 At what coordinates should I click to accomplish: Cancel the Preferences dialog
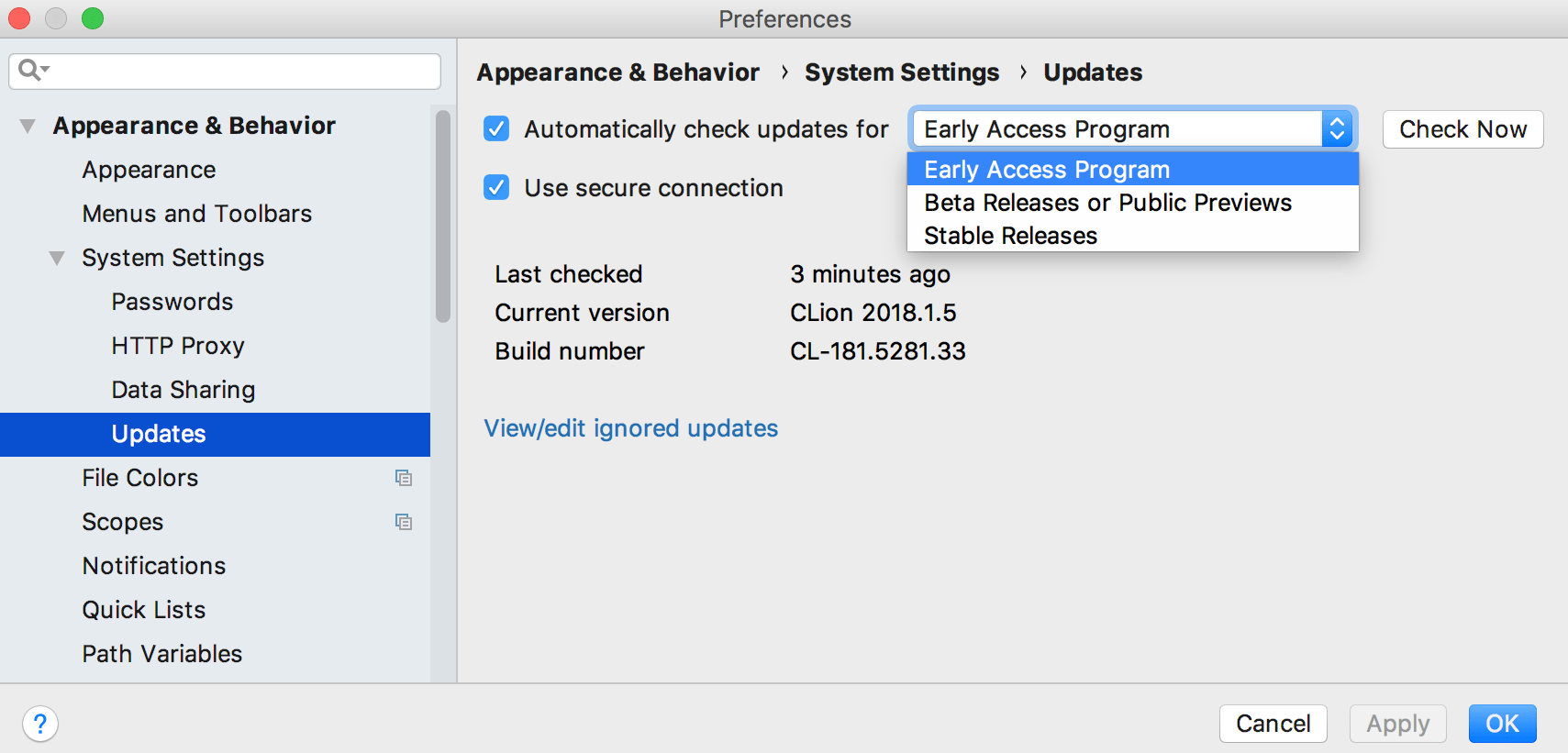pos(1273,724)
